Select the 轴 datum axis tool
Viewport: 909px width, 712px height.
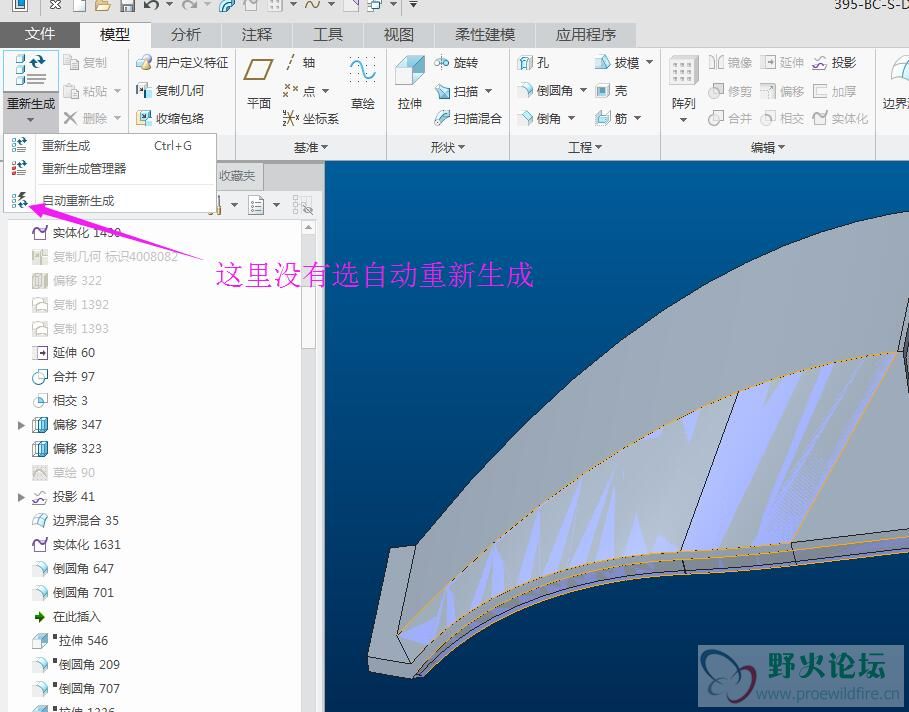click(x=300, y=63)
